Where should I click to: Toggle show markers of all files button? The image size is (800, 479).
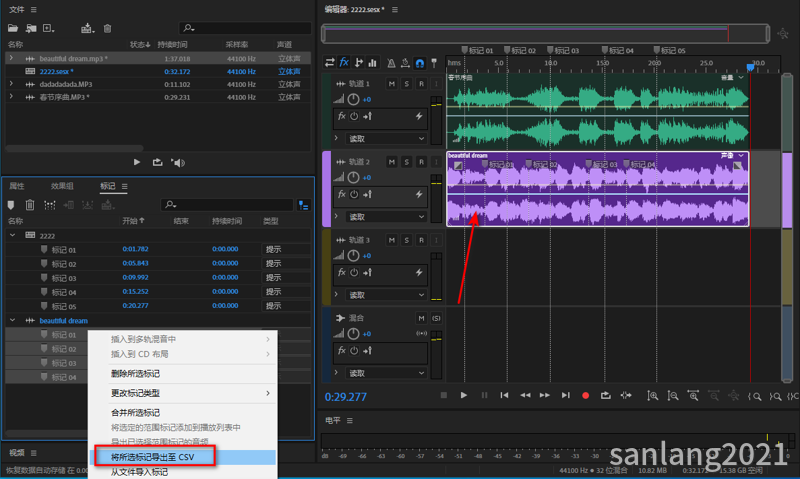coord(304,205)
